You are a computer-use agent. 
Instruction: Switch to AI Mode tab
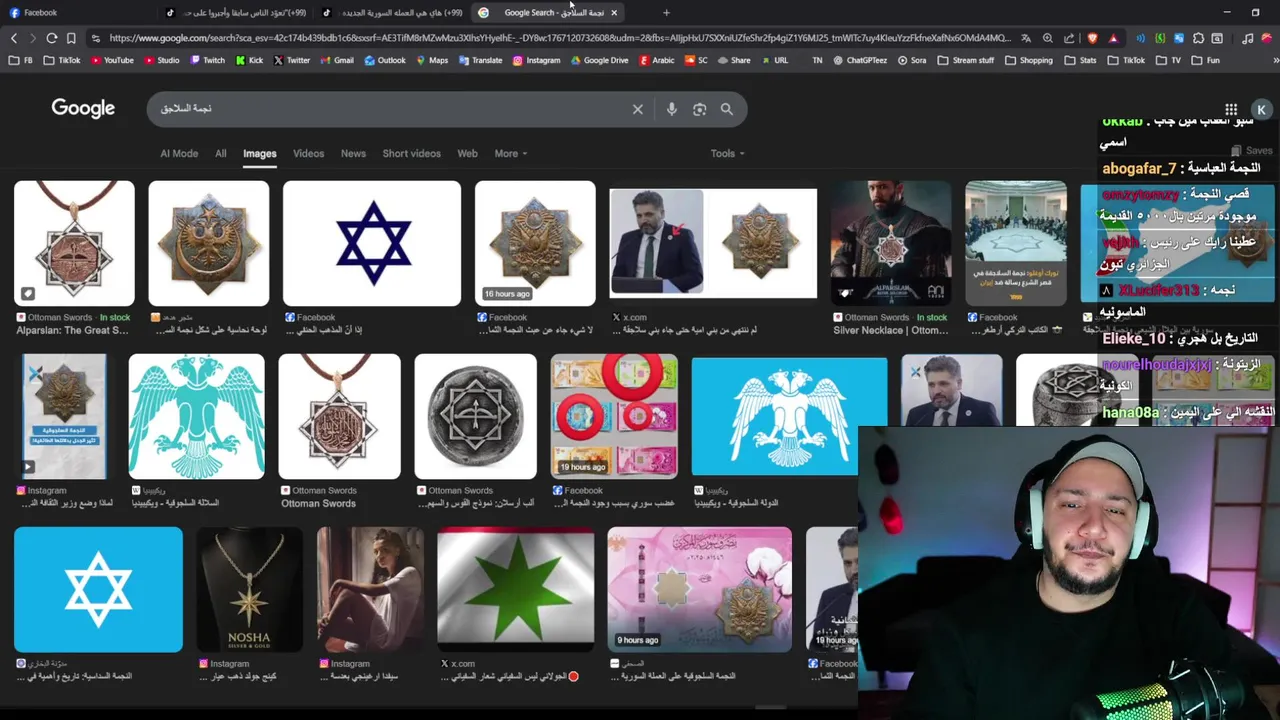point(179,153)
